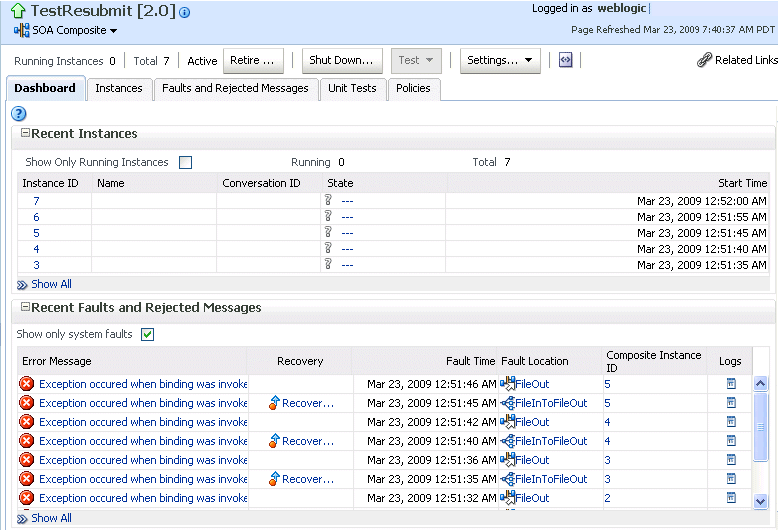Click the faults table scroll down arrow
Viewport: 778px width, 530px height.
point(760,501)
